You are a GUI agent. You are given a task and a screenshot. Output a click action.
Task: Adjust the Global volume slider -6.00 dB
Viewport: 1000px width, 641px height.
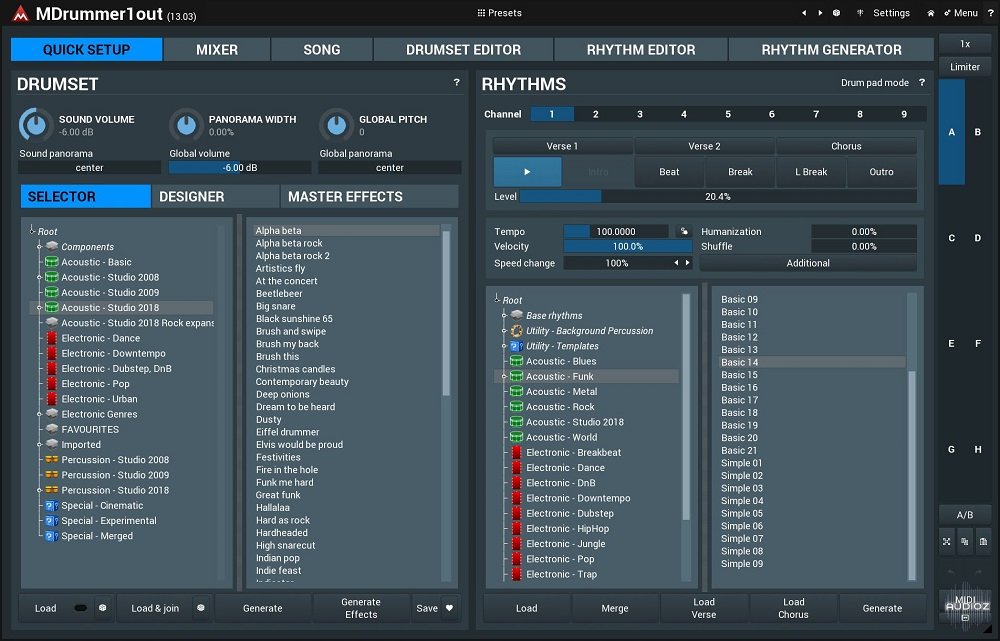coord(240,168)
